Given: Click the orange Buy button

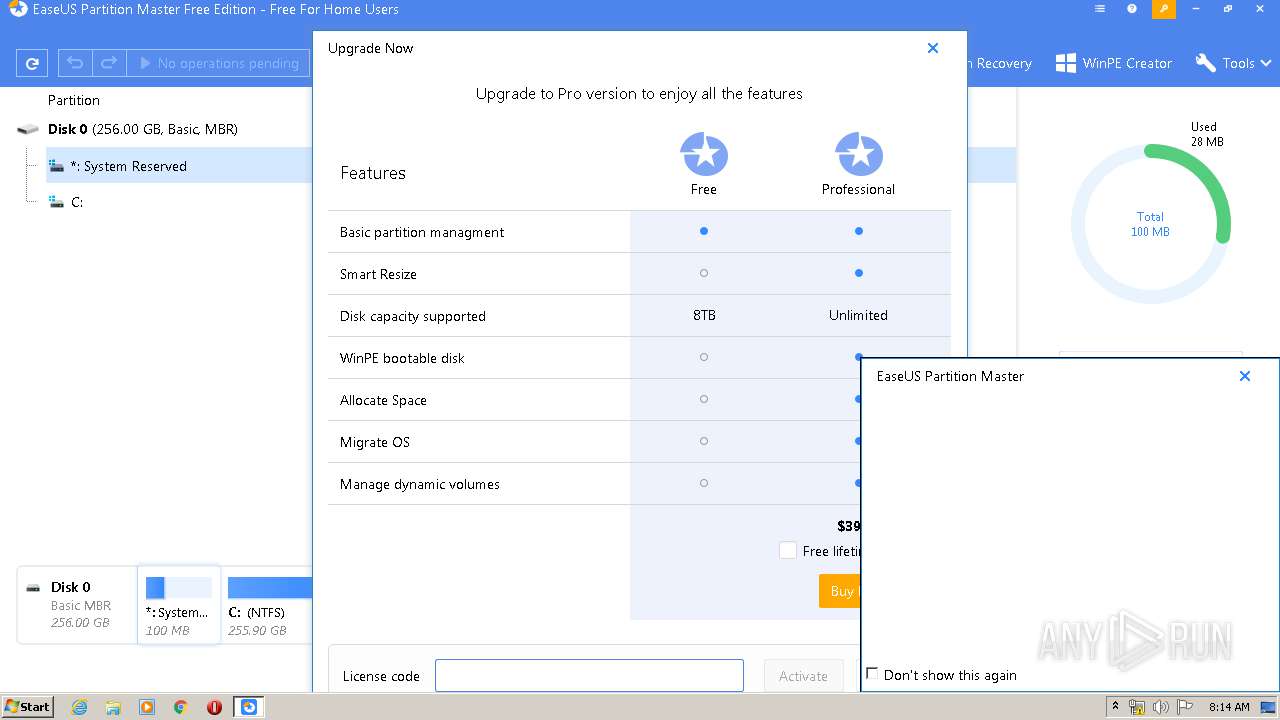Looking at the screenshot, I should [840, 591].
